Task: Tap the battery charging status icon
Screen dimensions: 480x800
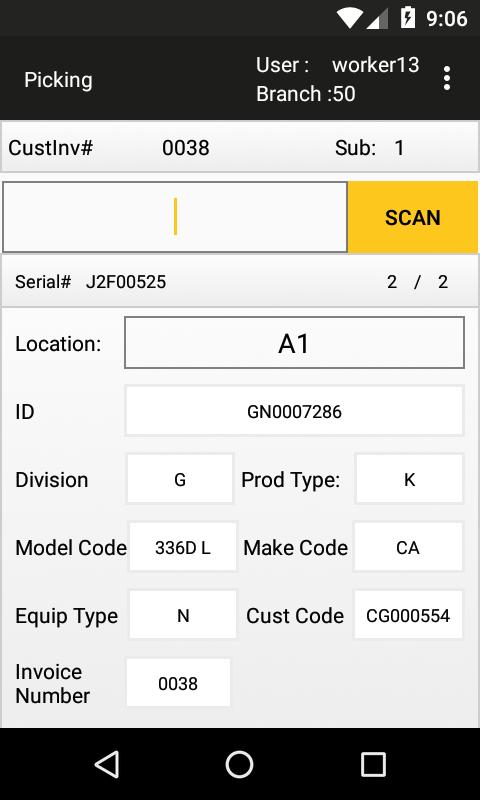Action: 408,18
